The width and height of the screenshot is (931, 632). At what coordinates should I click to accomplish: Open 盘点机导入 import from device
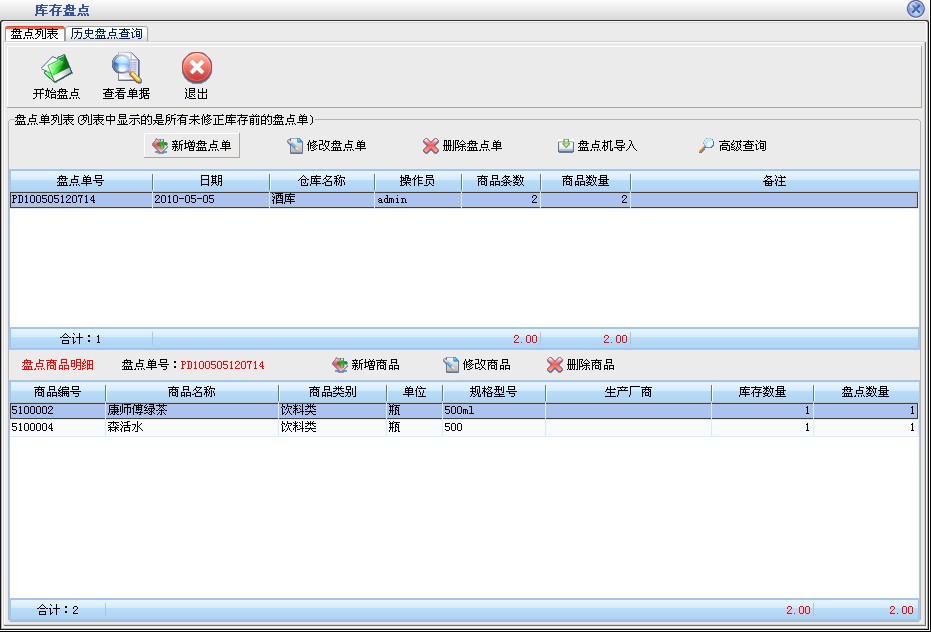[597, 146]
